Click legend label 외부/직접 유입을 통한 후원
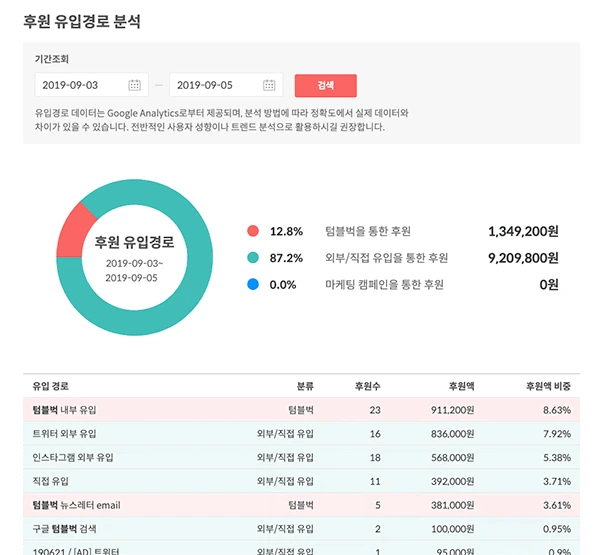600x555 pixels. [386, 258]
